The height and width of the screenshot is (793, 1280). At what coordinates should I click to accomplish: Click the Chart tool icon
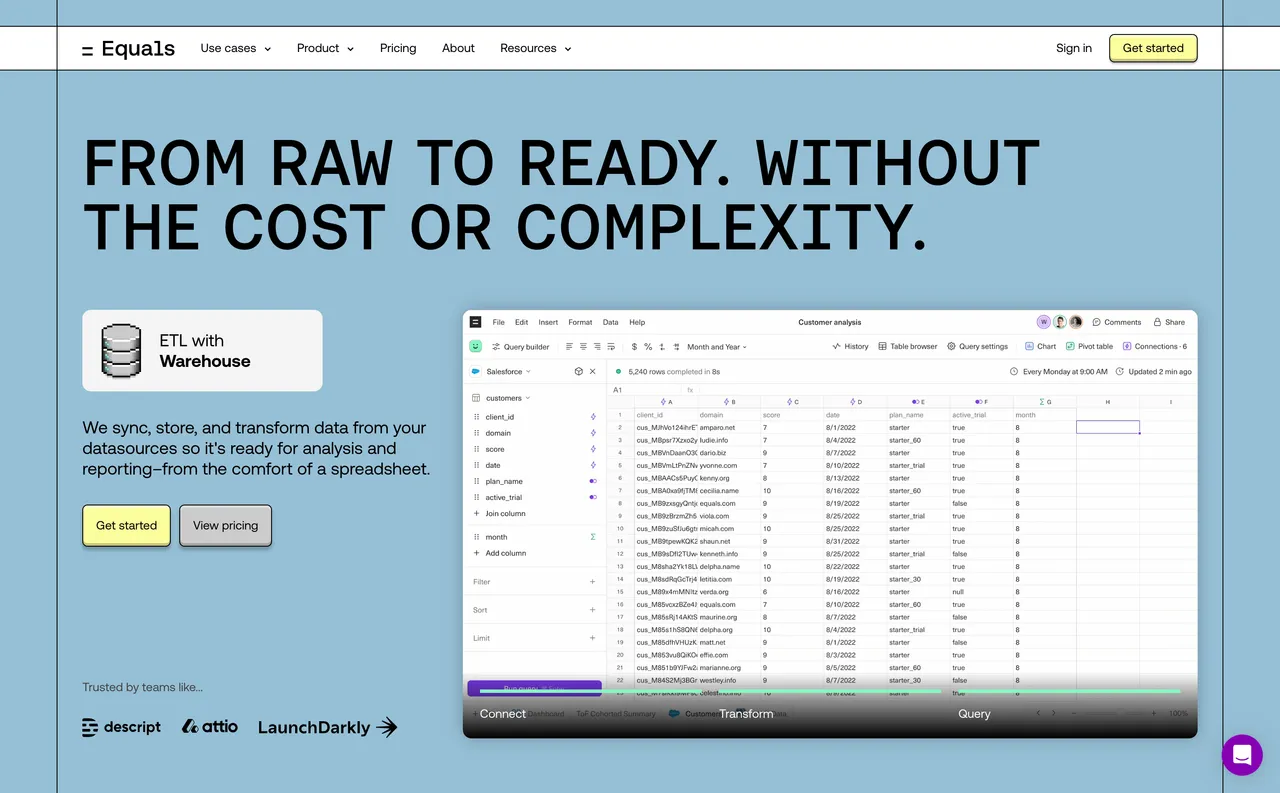point(1030,347)
